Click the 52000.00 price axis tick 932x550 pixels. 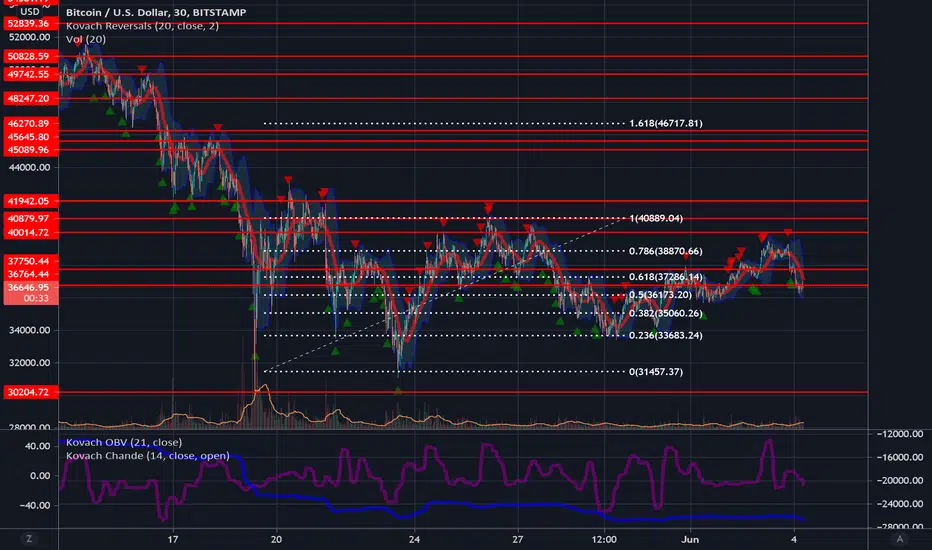coord(30,37)
